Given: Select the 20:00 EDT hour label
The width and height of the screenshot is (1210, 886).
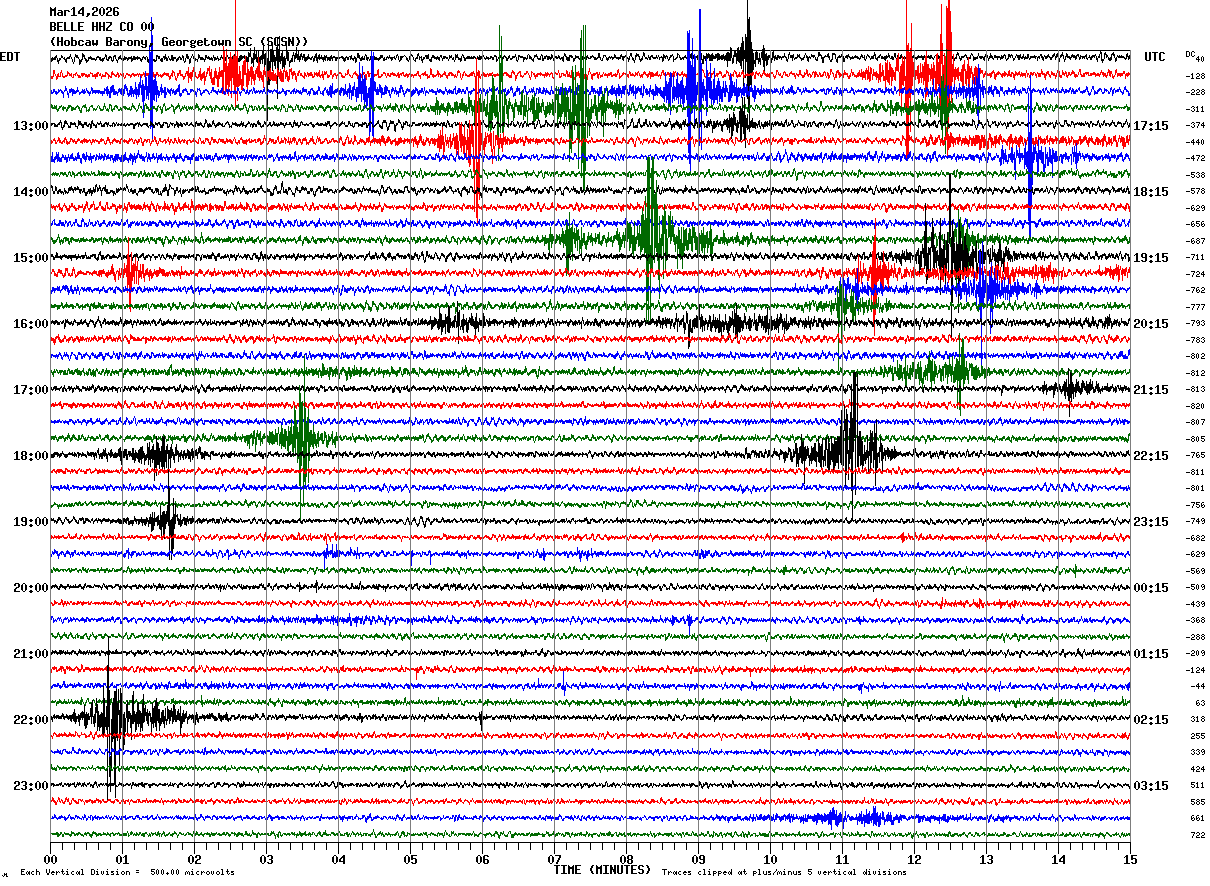Looking at the screenshot, I should coord(31,587).
